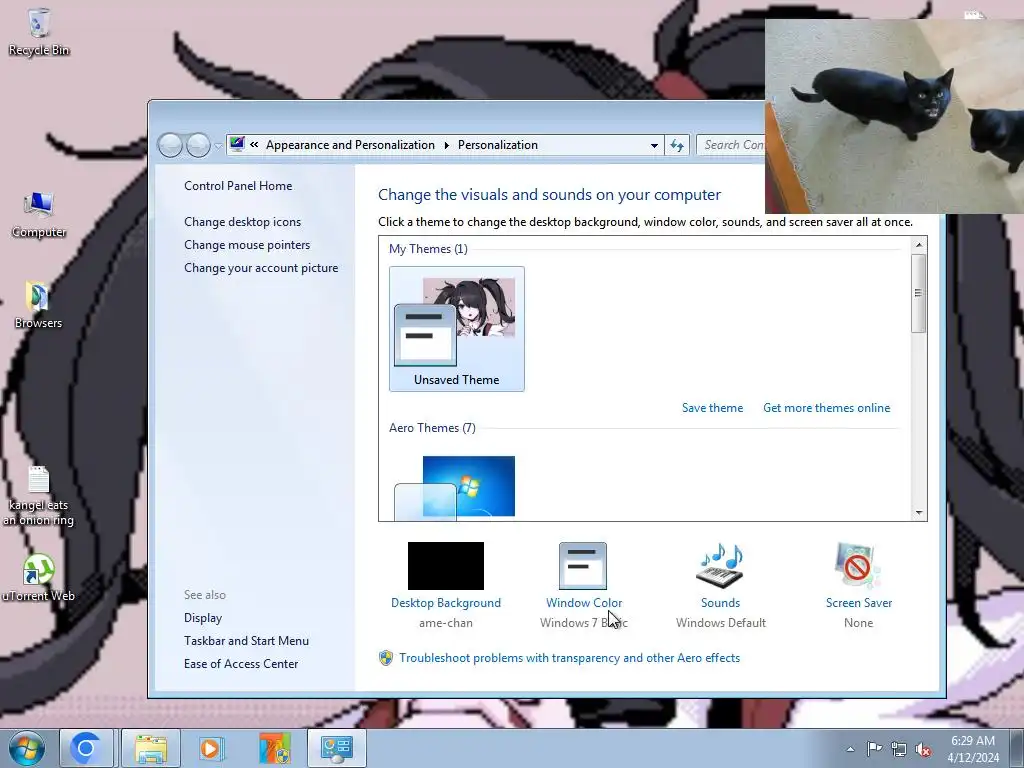The width and height of the screenshot is (1024, 768).
Task: Click the muted volume tray icon
Action: (x=923, y=749)
